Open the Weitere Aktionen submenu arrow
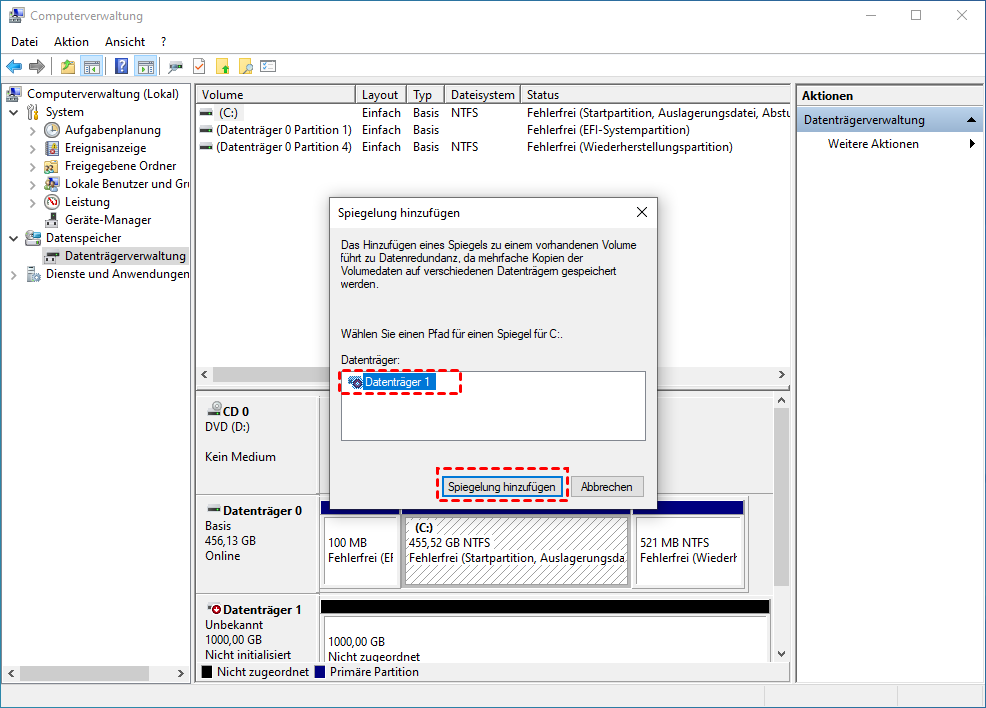This screenshot has height=708, width=986. (x=972, y=144)
